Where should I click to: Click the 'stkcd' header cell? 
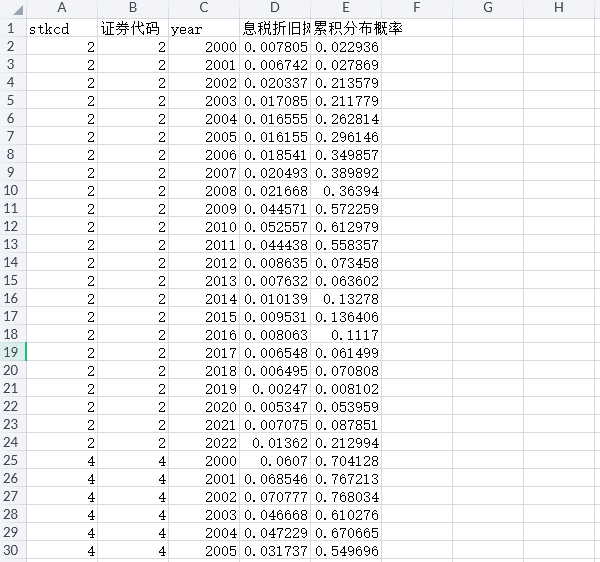[62, 28]
